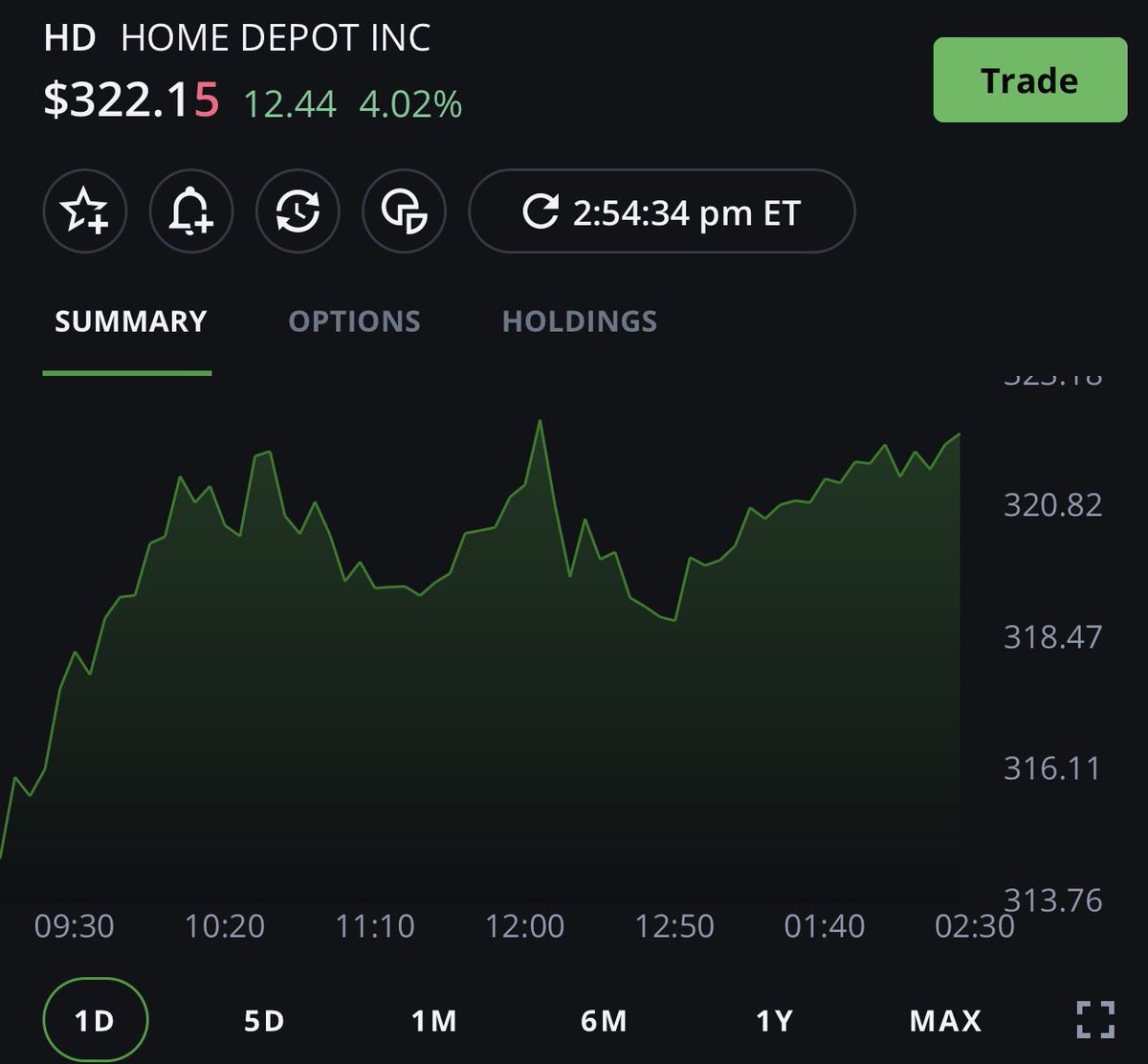Open the OPTIONS tab
The width and height of the screenshot is (1148, 1064).
[355, 321]
